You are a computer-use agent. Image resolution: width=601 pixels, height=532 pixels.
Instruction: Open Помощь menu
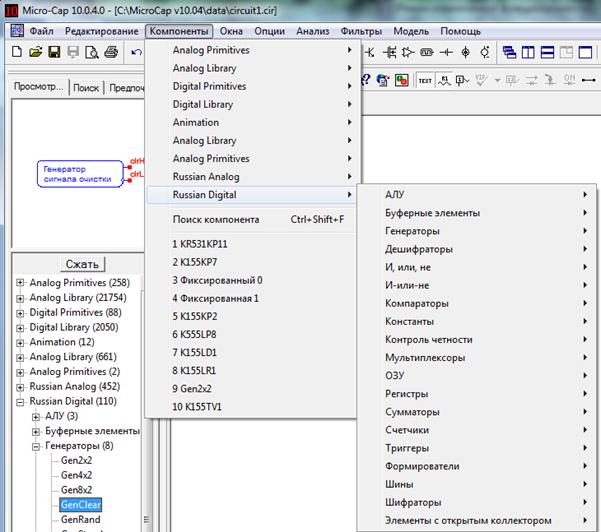(460, 31)
